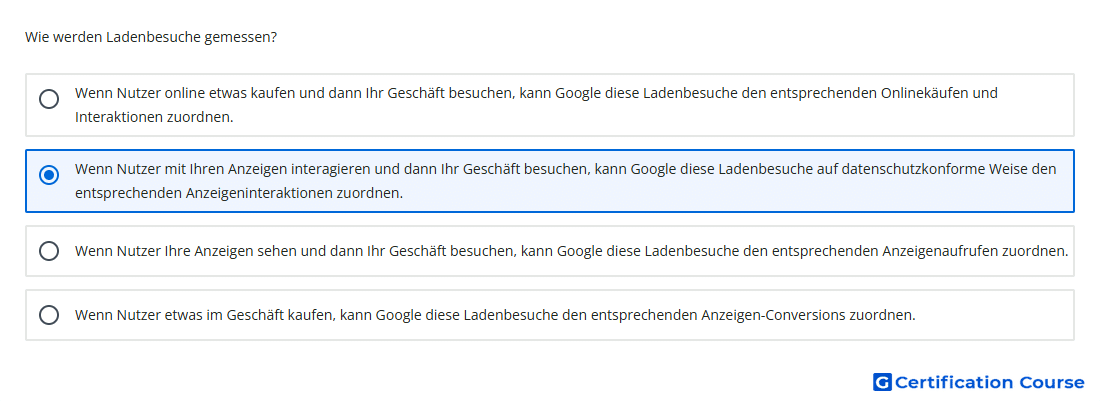This screenshot has height=401, width=1100.
Task: Click line entsprechenden Anzeigeninteraktionen zuordnen in highlighted answer
Action: (x=239, y=193)
